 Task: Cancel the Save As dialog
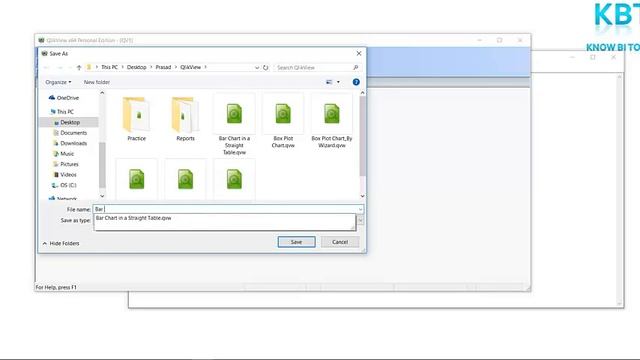[340, 242]
